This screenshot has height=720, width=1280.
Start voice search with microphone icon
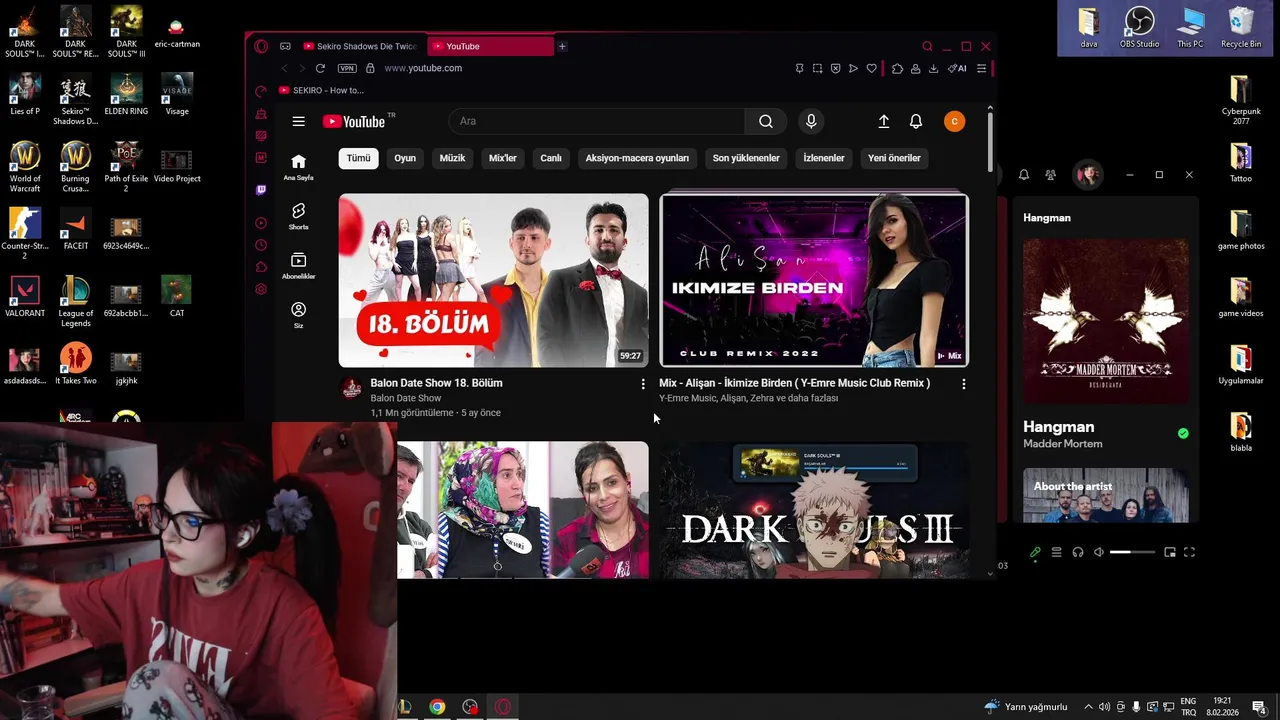tap(811, 121)
